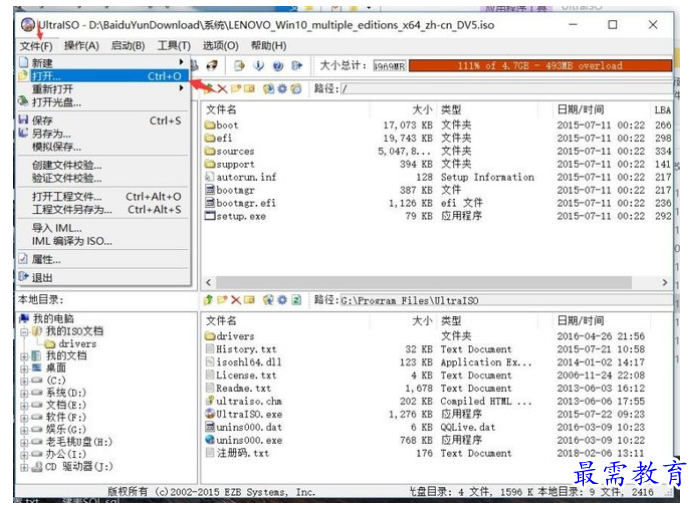Expand the 系统(D:) drive node

pyautogui.click(x=24, y=393)
